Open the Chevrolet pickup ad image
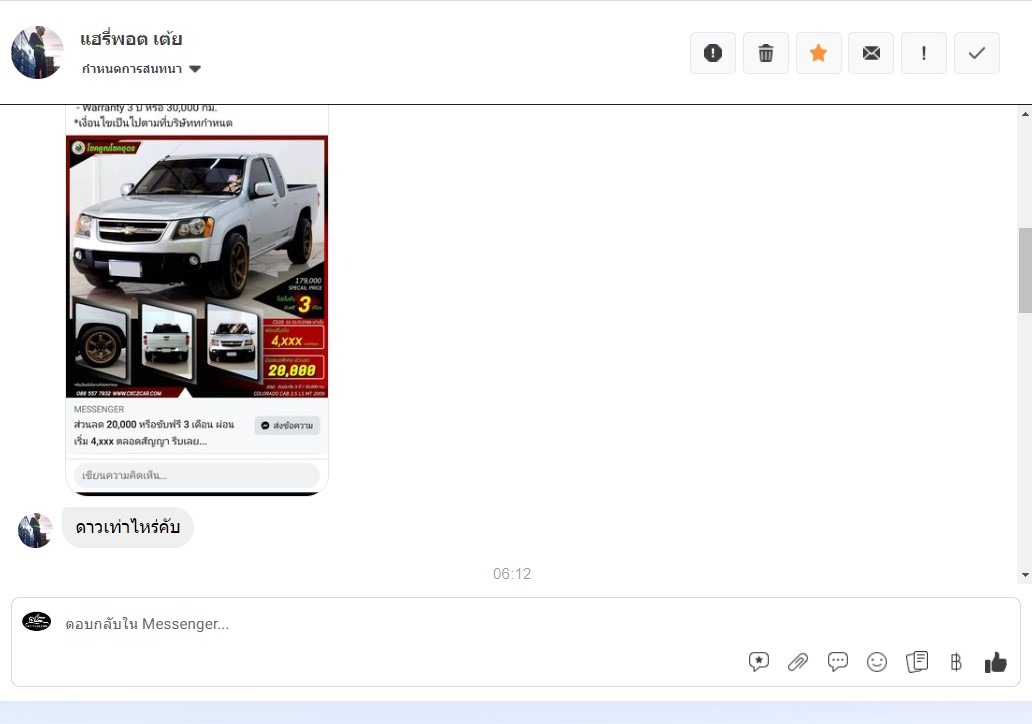 coord(197,267)
